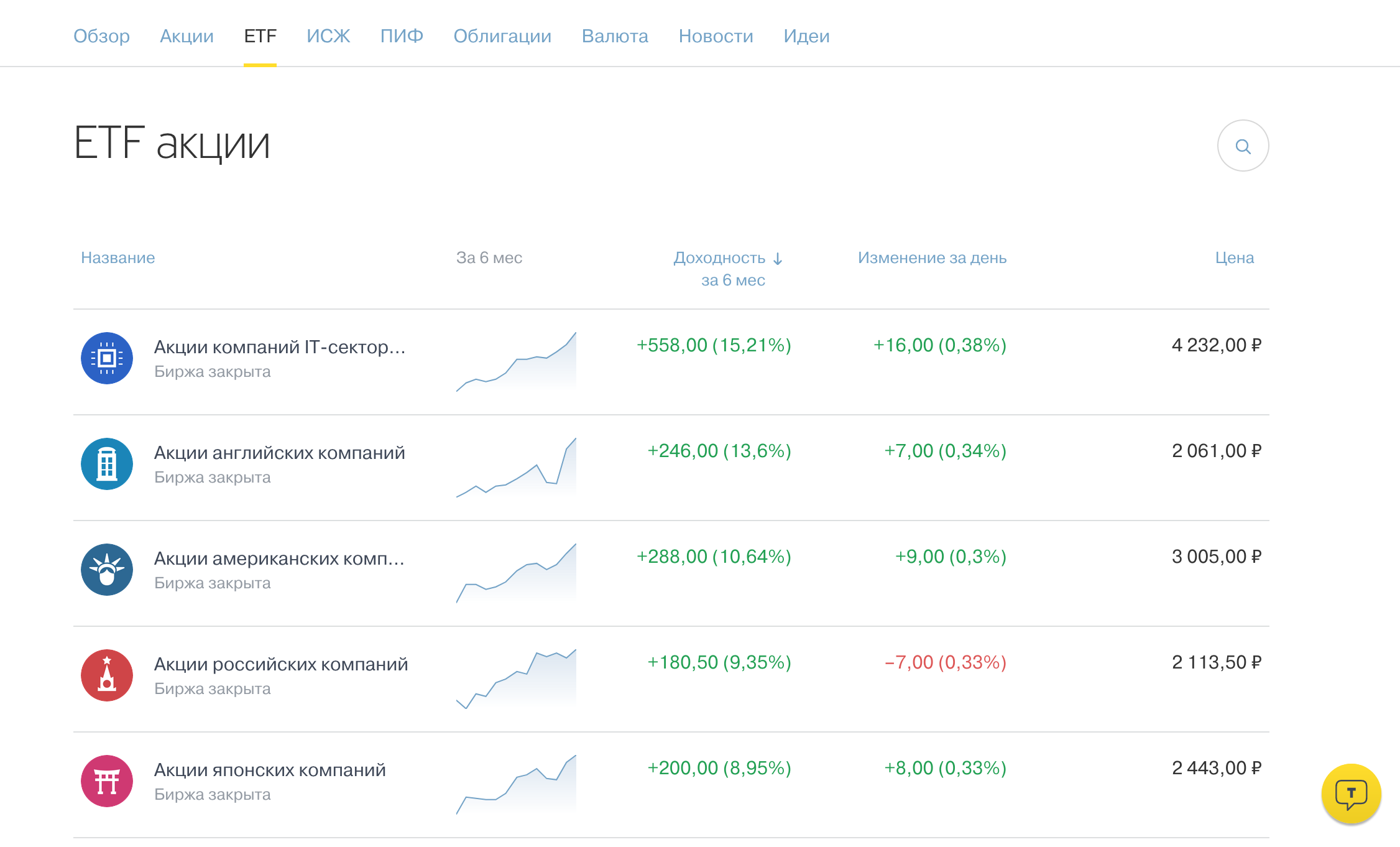
Task: Sort by the Название column header
Action: click(118, 258)
